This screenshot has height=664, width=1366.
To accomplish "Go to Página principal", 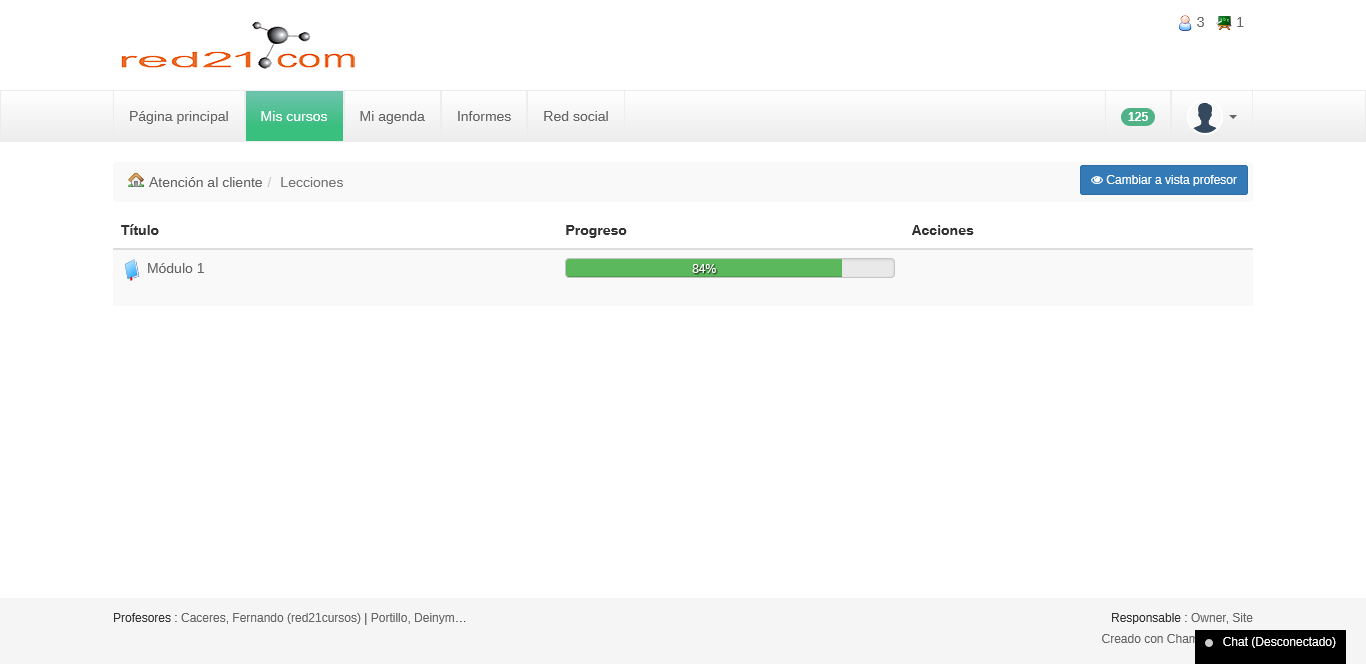I will point(179,117).
